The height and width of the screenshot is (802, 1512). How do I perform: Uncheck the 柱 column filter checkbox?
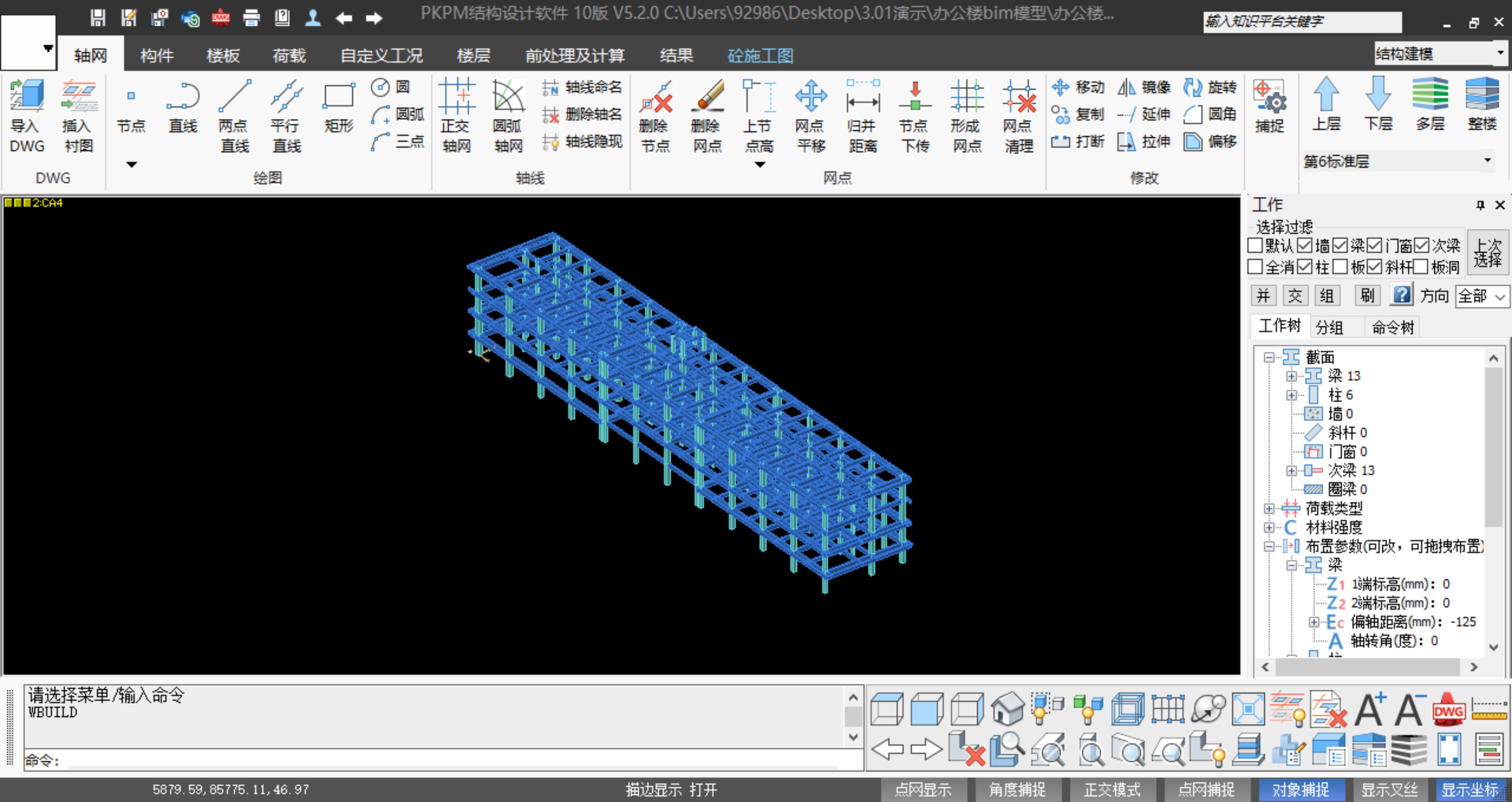point(1305,267)
